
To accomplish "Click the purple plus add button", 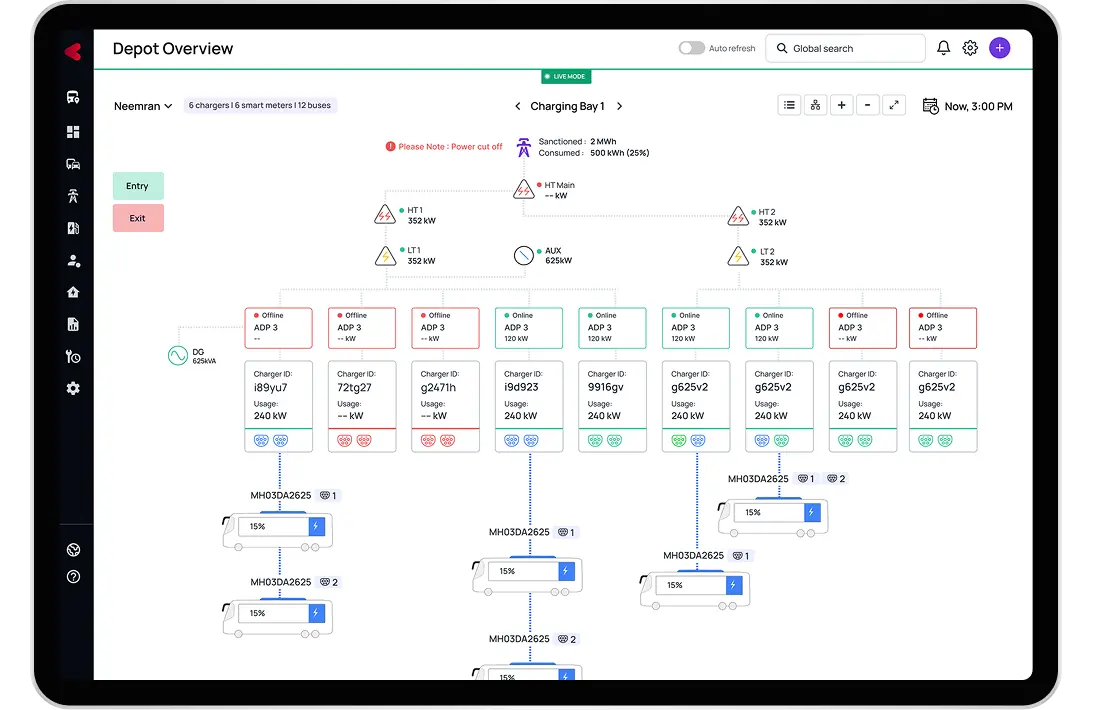I will (x=999, y=48).
